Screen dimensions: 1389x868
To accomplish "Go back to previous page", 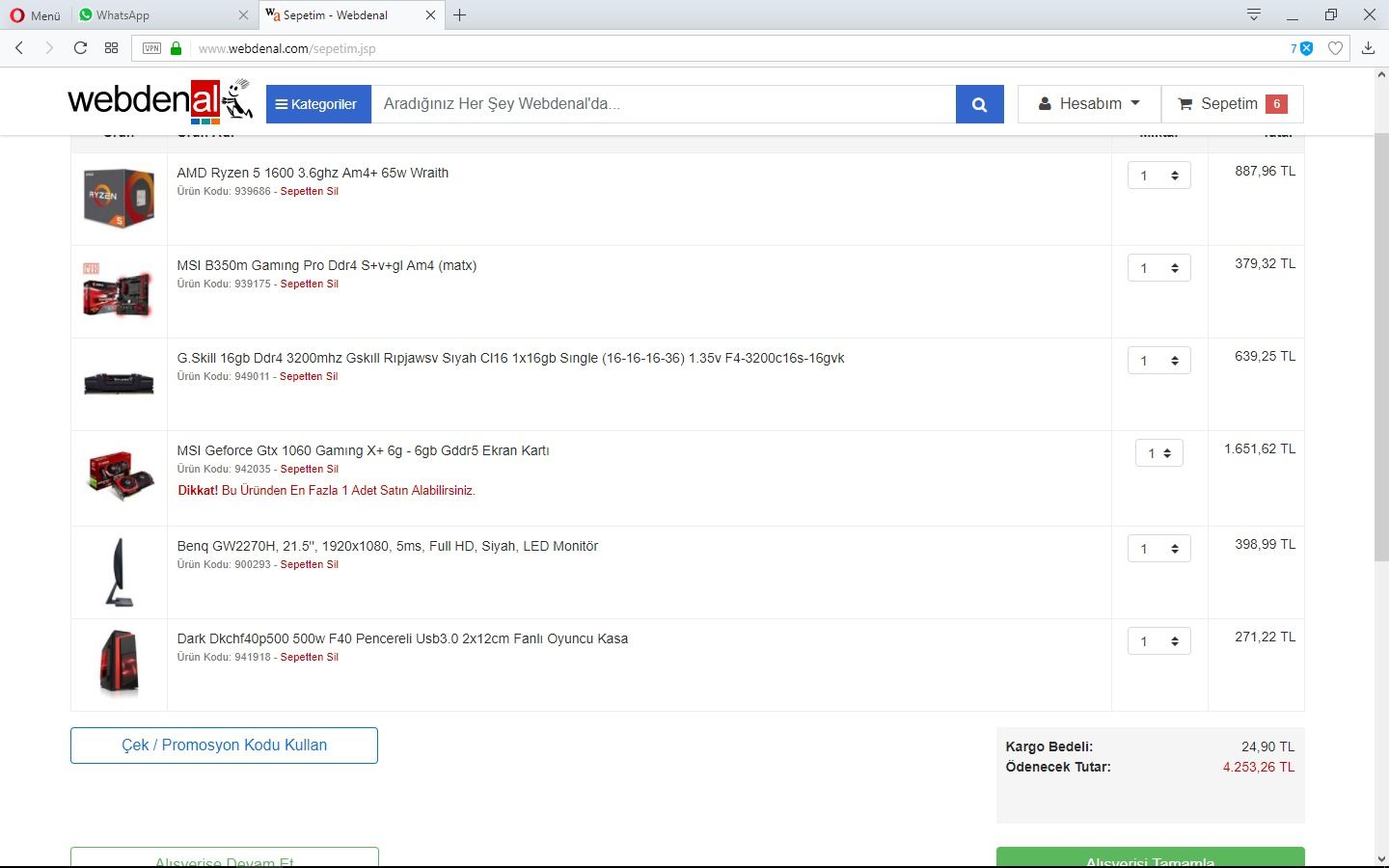I will [x=19, y=48].
